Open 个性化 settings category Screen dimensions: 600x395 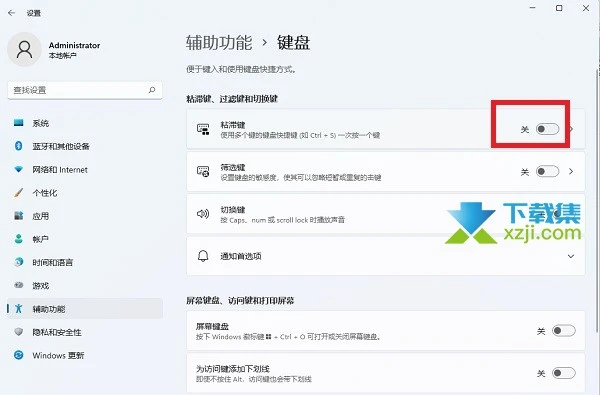[x=85, y=193]
